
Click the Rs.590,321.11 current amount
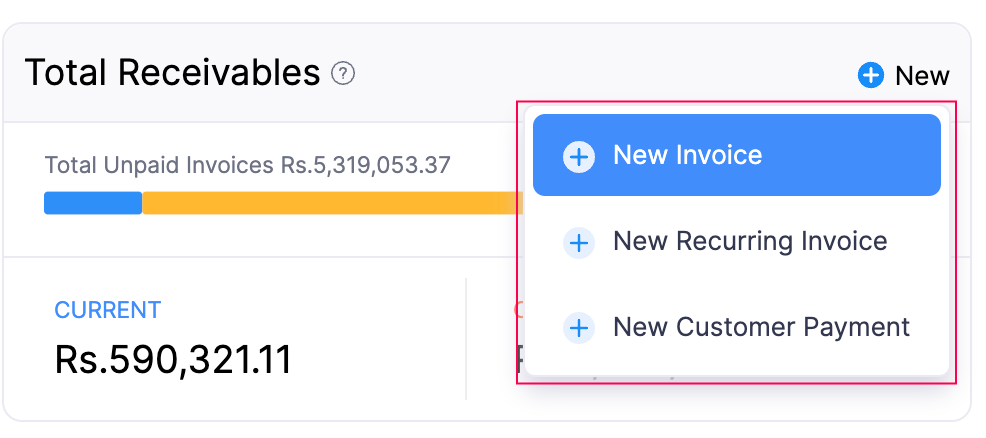[x=173, y=360]
